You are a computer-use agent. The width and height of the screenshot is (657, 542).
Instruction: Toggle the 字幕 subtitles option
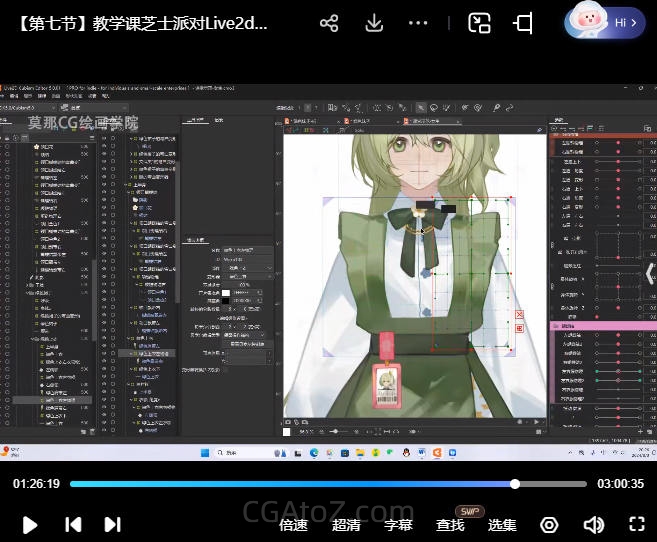(398, 525)
